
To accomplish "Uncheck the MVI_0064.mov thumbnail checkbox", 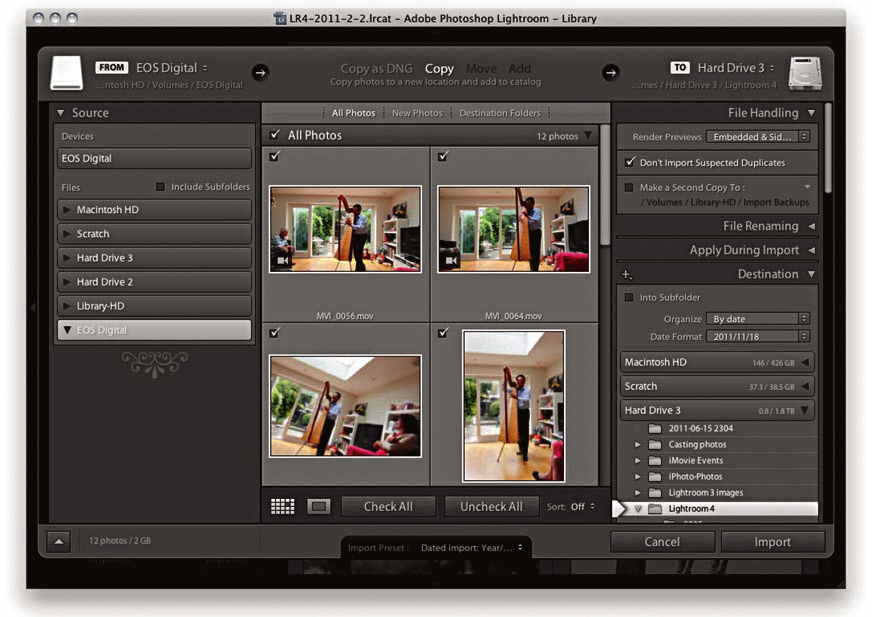I will pyautogui.click(x=443, y=156).
